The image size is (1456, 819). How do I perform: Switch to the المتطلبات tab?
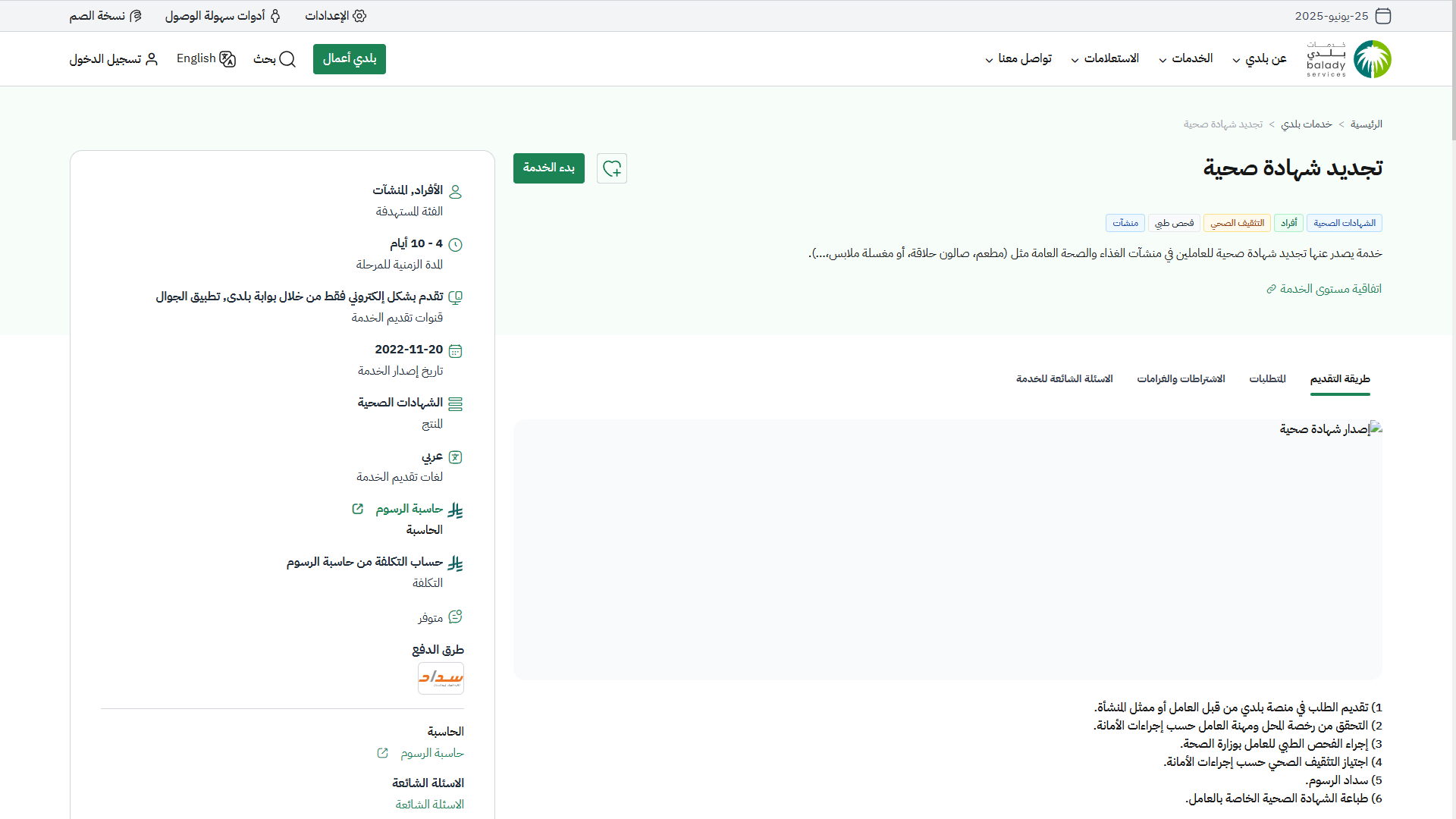coord(1267,378)
